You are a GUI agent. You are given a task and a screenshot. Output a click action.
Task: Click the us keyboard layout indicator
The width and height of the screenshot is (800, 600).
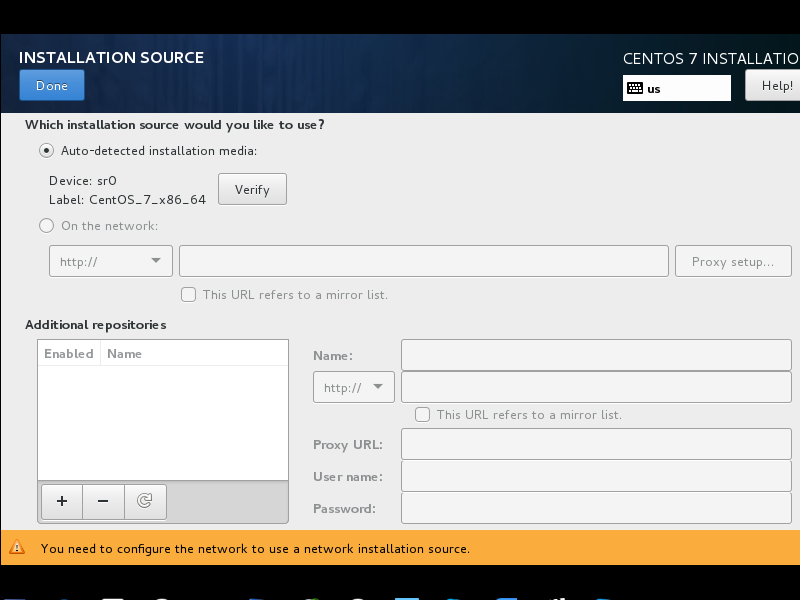677,88
